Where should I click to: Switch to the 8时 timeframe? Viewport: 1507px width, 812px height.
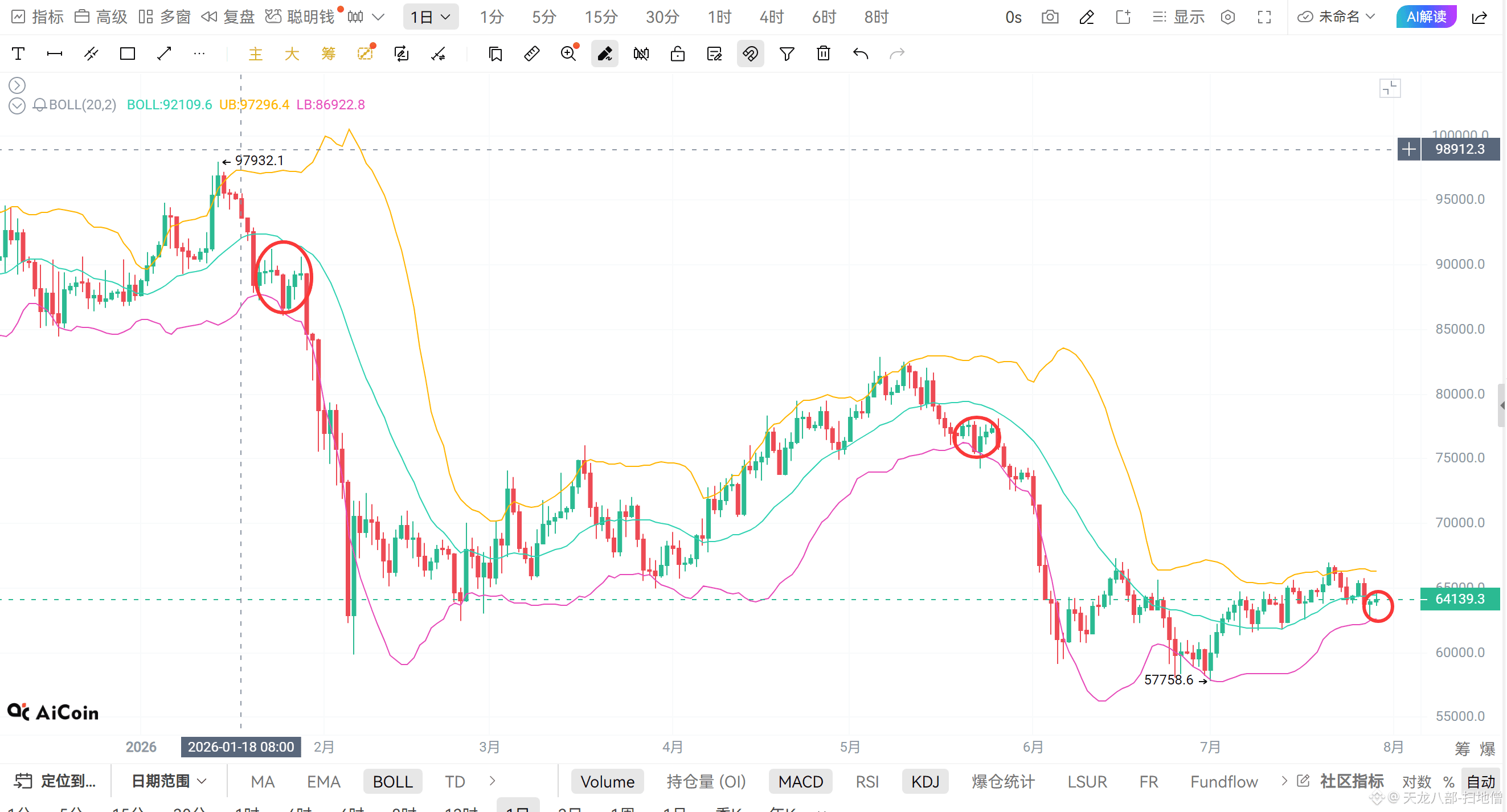coord(876,17)
